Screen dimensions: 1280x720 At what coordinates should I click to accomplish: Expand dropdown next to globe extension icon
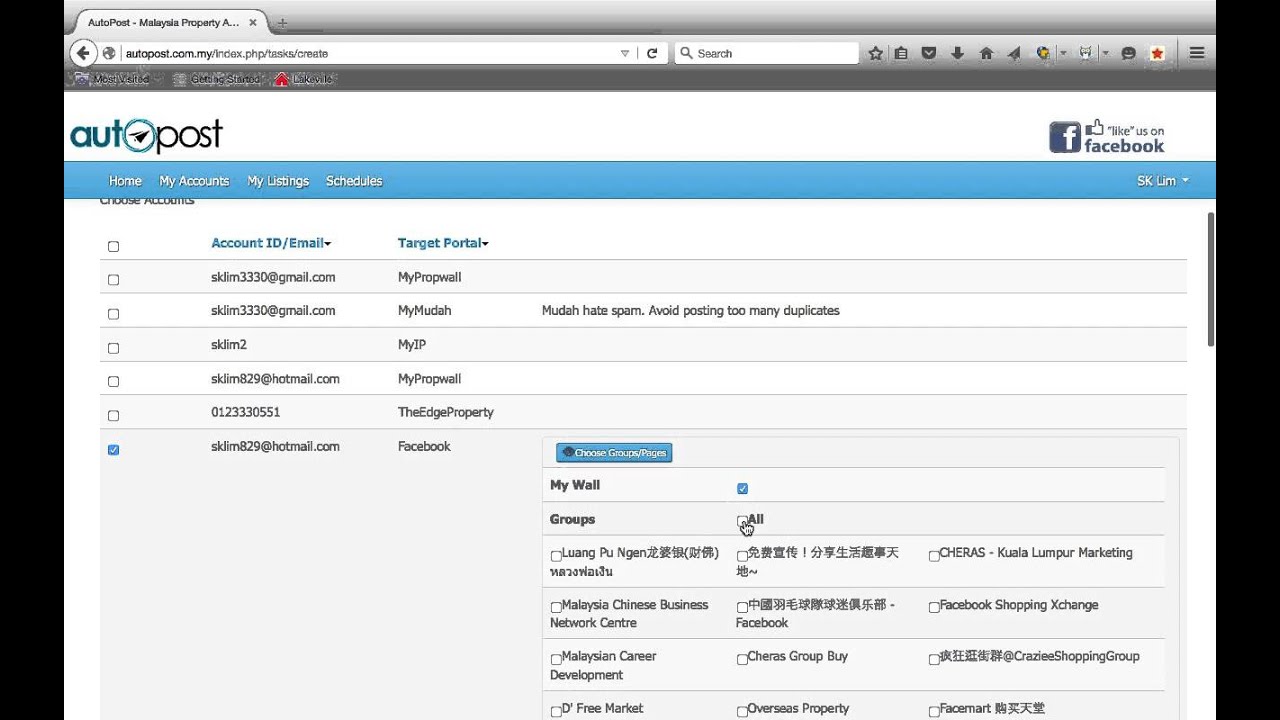tap(1063, 53)
